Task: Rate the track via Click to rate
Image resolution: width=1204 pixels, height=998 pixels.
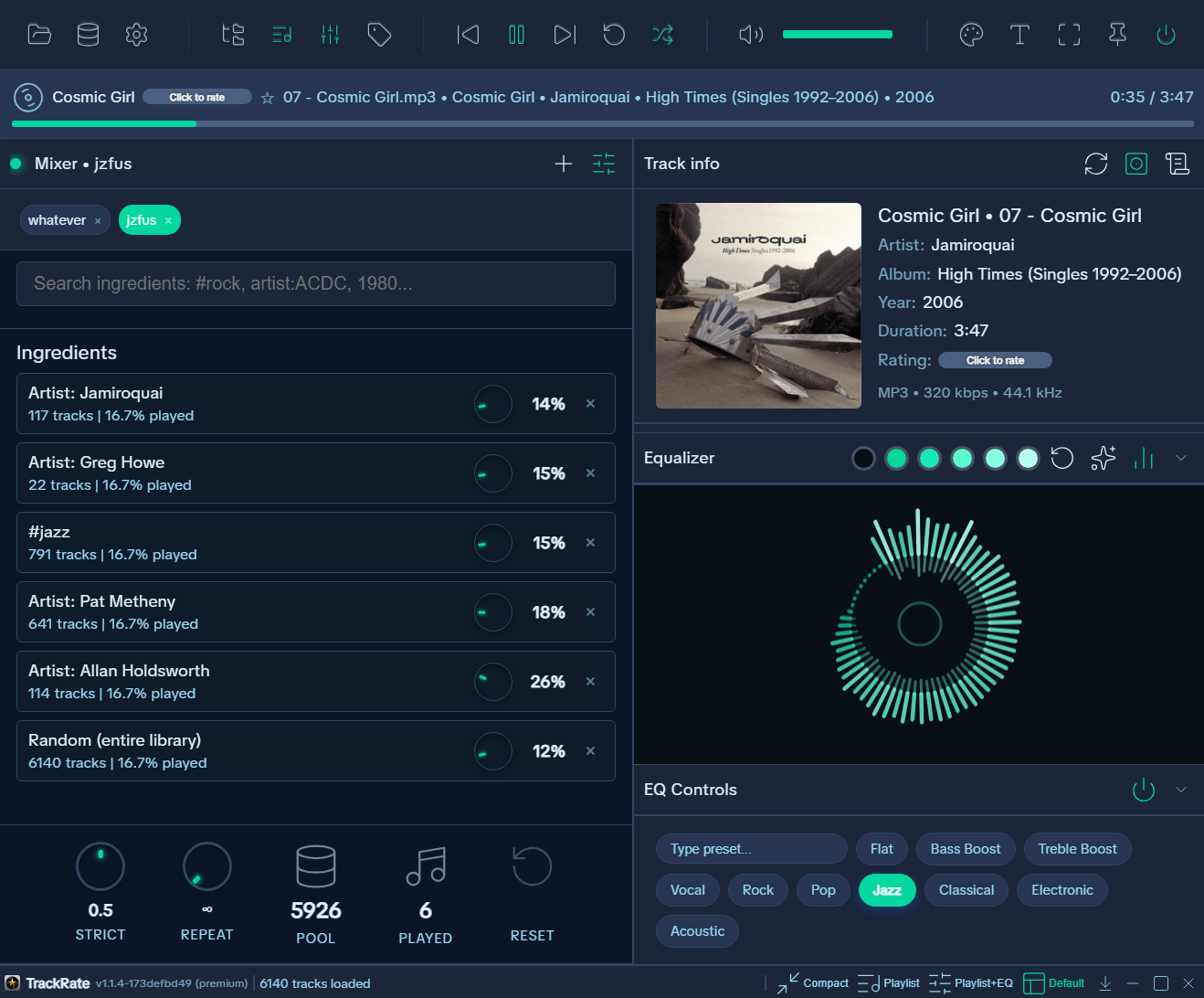Action: [995, 360]
